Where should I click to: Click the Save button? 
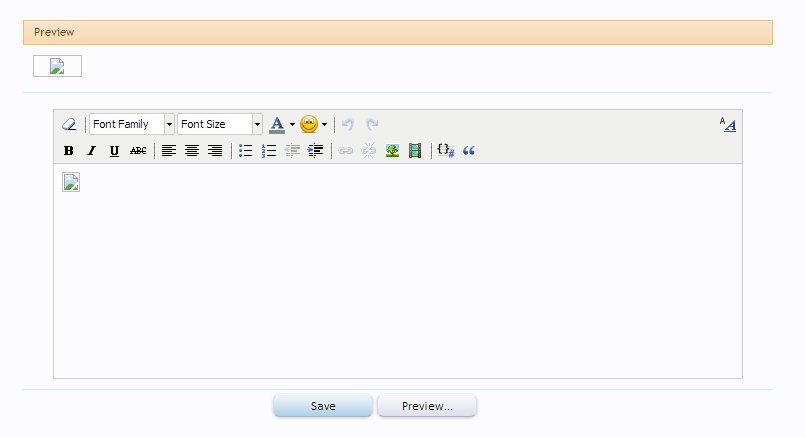point(323,406)
